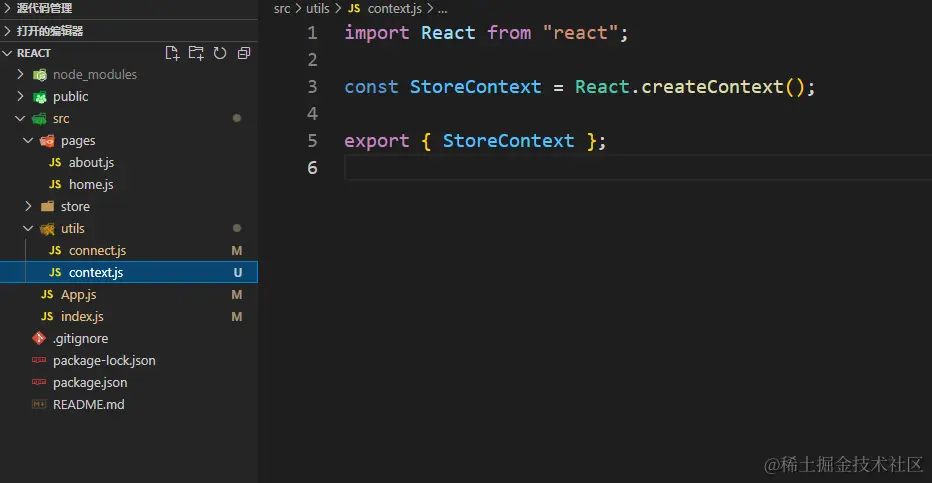
Task: Click the git icon beside .gitignore
Action: coord(39,338)
